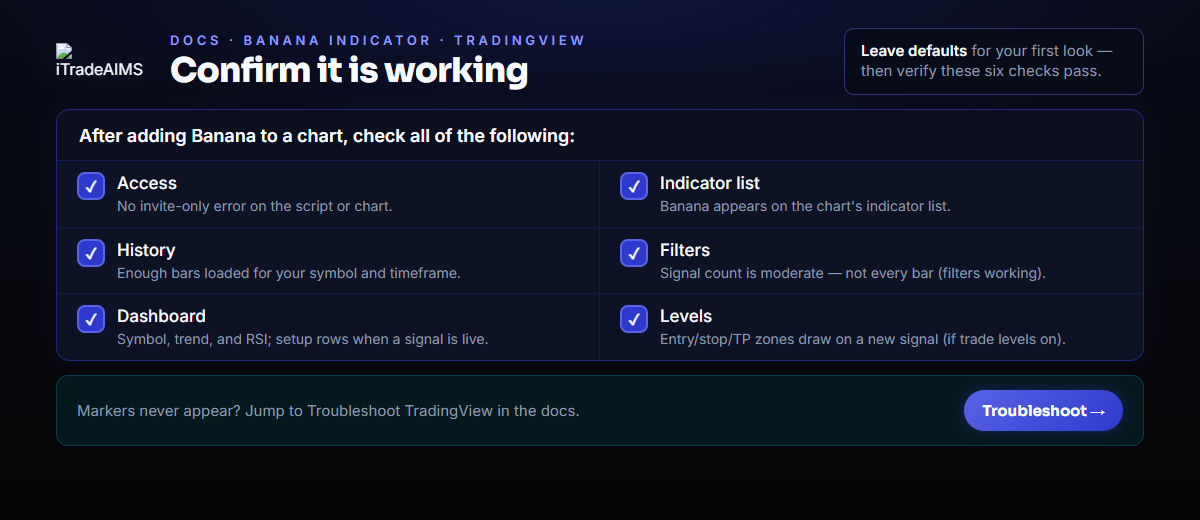Click 'No invite-only error on the script' text
Image resolution: width=1200 pixels, height=520 pixels.
coord(255,206)
